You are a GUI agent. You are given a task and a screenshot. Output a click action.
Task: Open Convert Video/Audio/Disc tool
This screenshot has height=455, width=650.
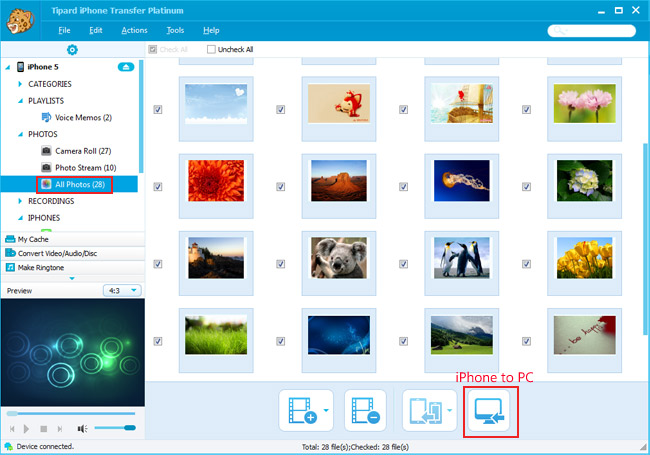coord(73,253)
